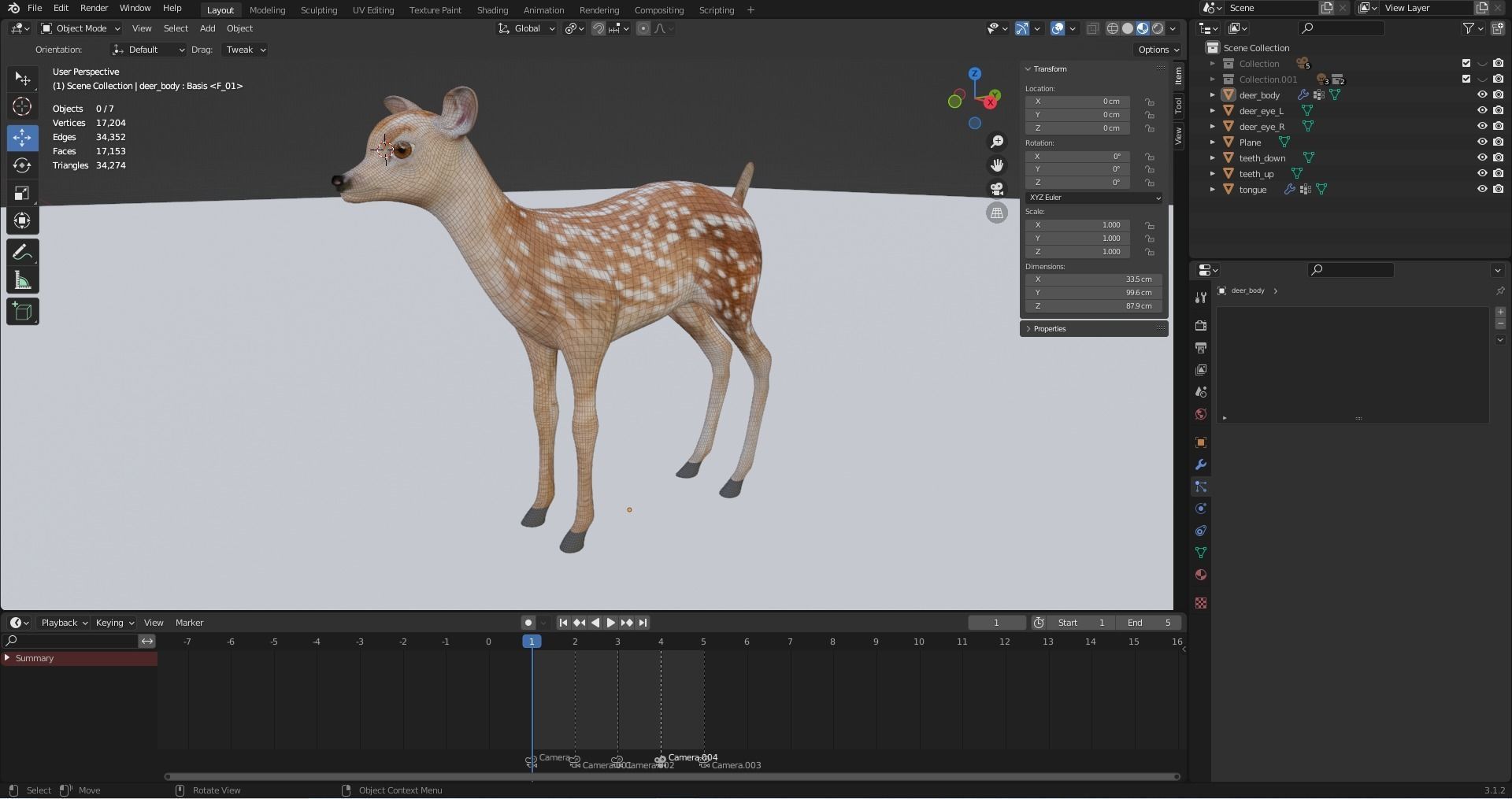
Task: Open the Output properties tab
Action: click(x=1201, y=347)
